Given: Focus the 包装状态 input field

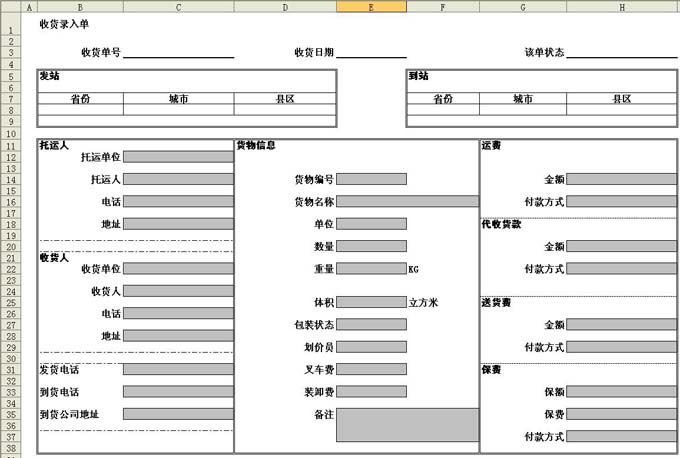Looking at the screenshot, I should click(371, 325).
